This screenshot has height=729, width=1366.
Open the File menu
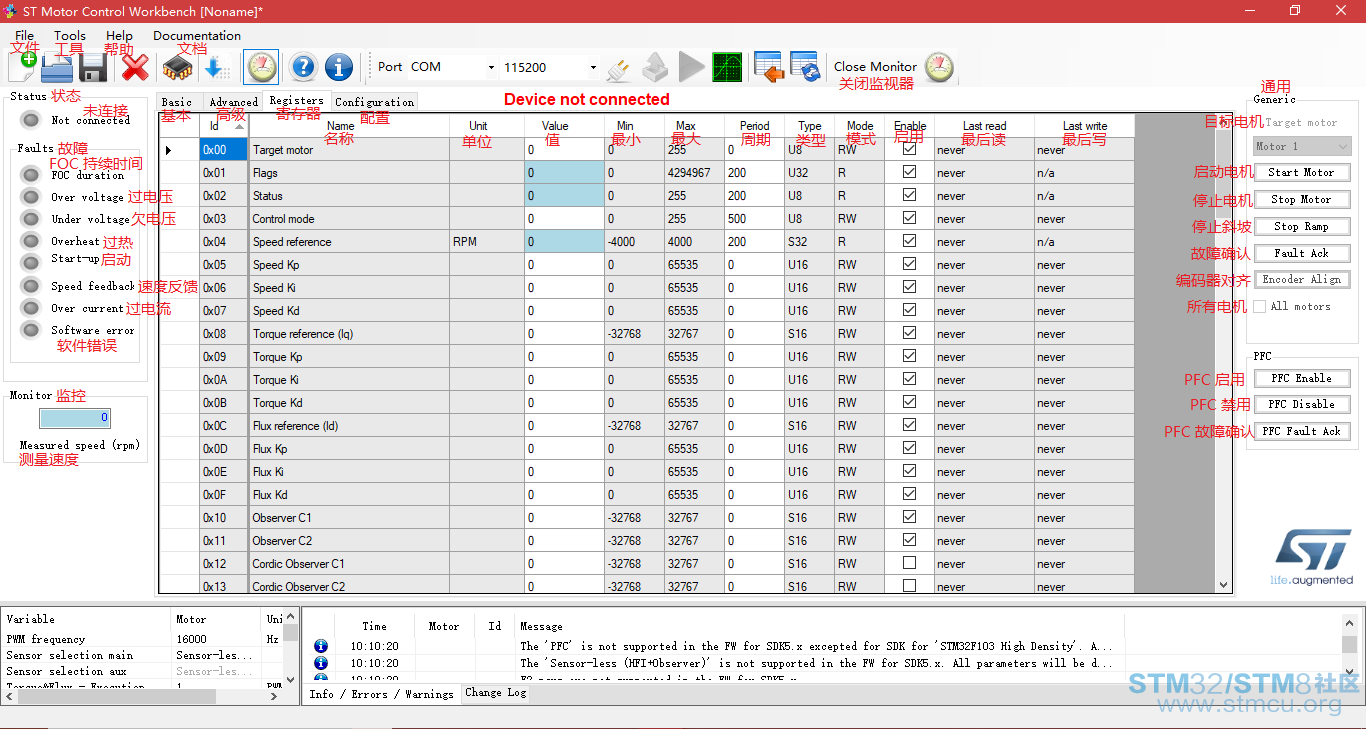point(24,36)
